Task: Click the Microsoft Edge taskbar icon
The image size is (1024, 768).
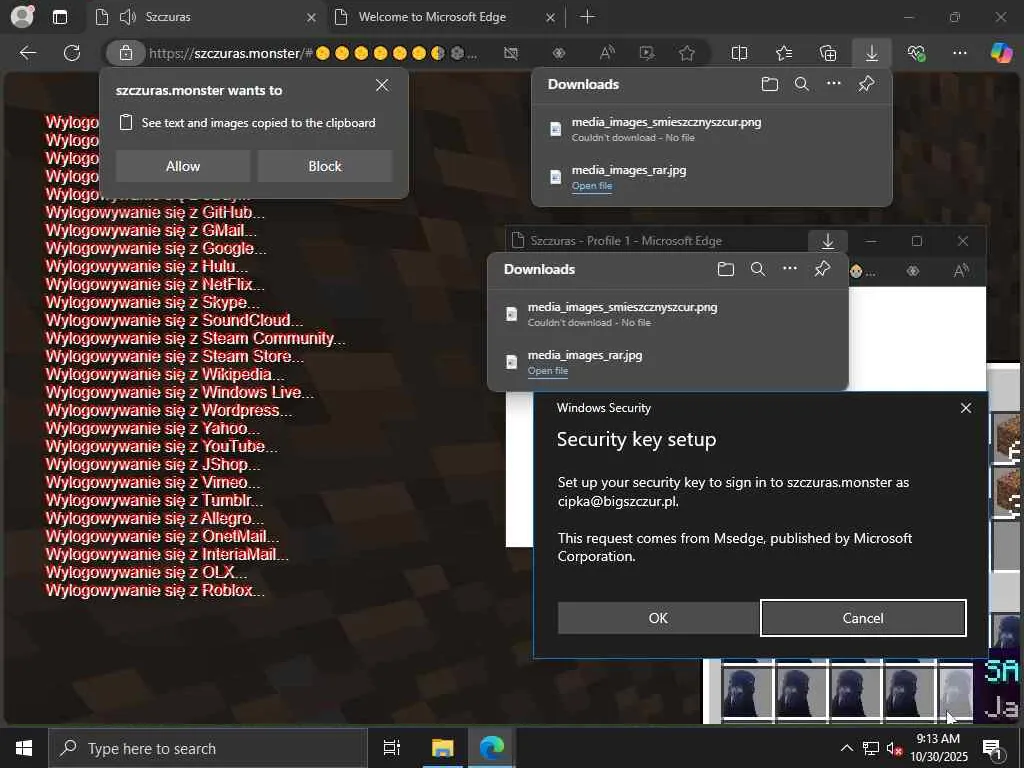Action: point(492,748)
